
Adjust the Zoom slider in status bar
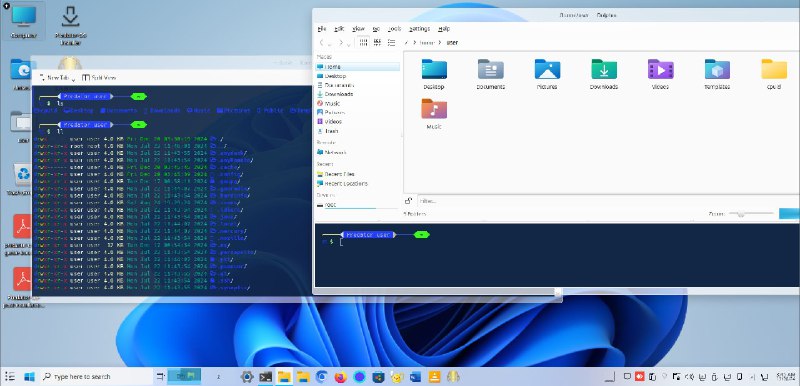(751, 214)
